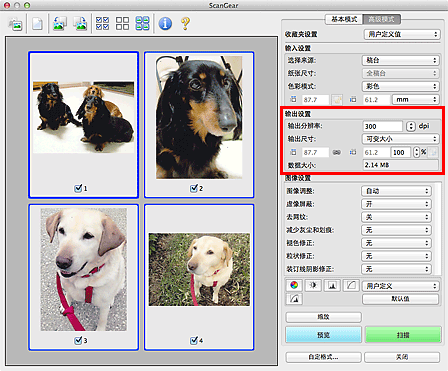Click the 自定格式... preferences button
Viewport: 448px width, 371px height.
pos(323,357)
